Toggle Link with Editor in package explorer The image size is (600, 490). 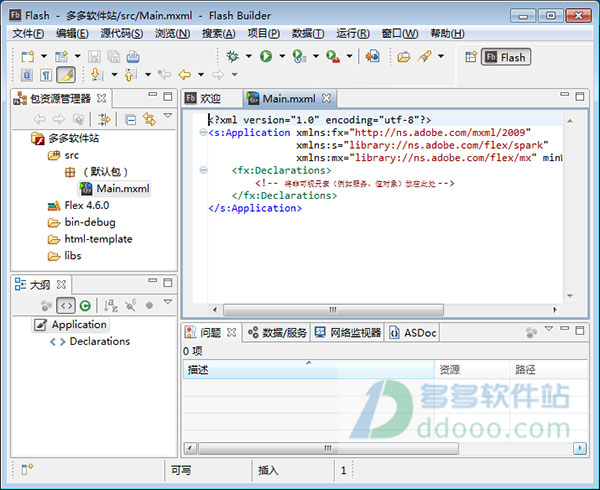[x=149, y=120]
